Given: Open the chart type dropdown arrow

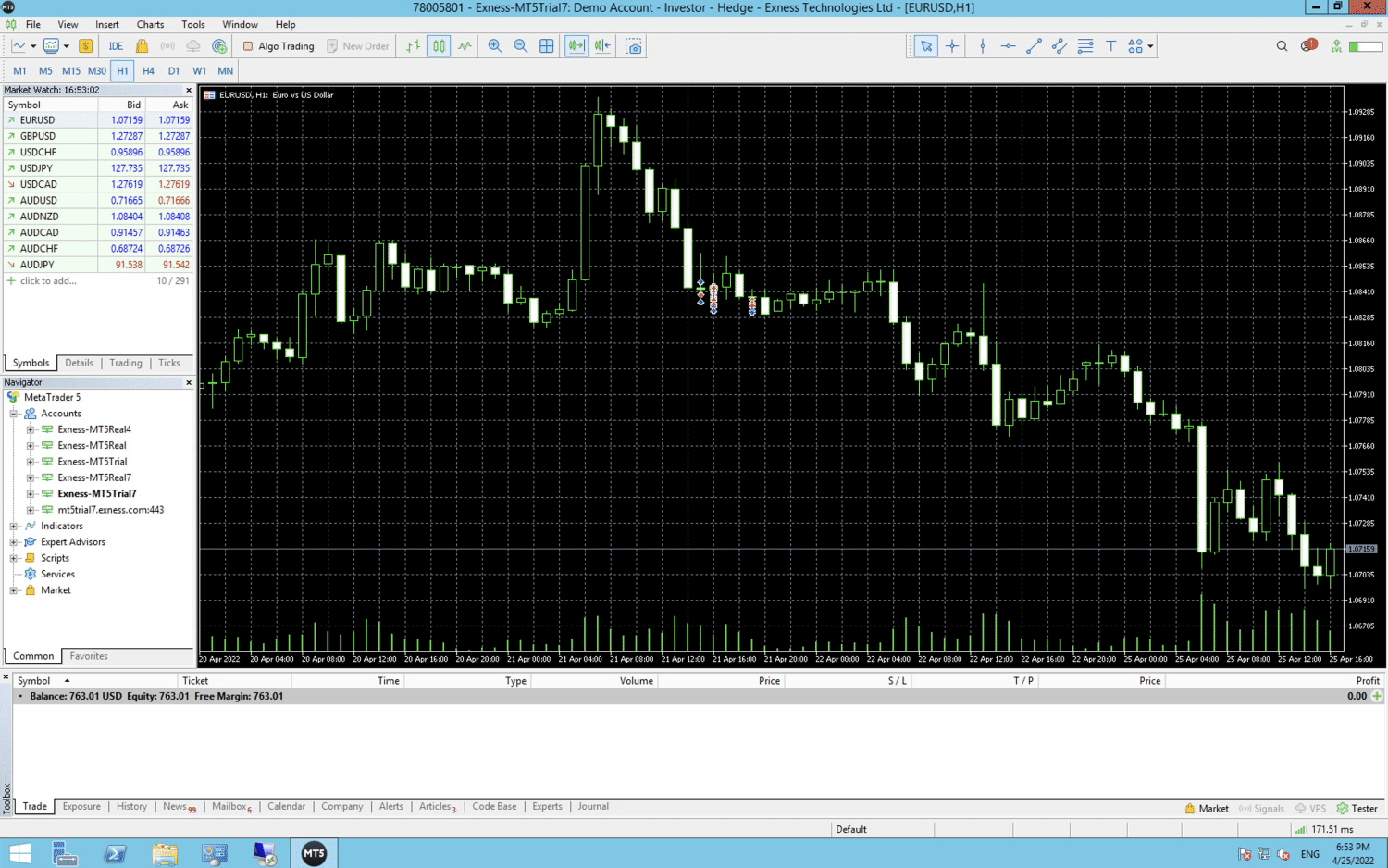Looking at the screenshot, I should tap(33, 46).
